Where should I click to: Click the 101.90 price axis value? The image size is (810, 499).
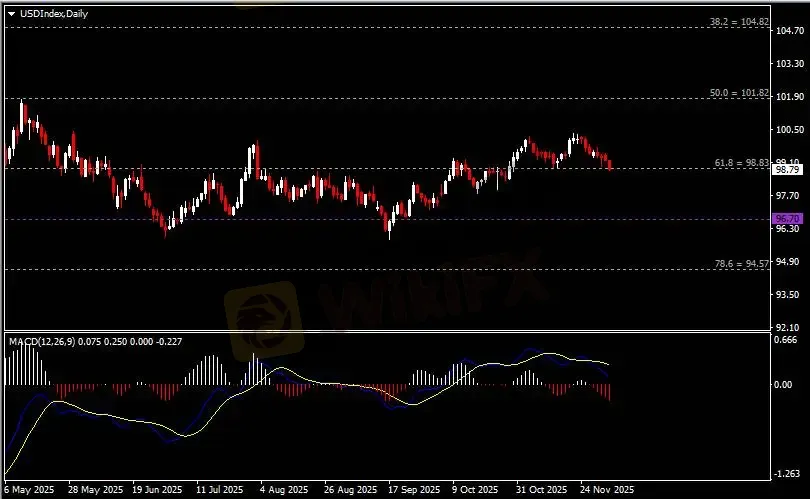tap(790, 97)
